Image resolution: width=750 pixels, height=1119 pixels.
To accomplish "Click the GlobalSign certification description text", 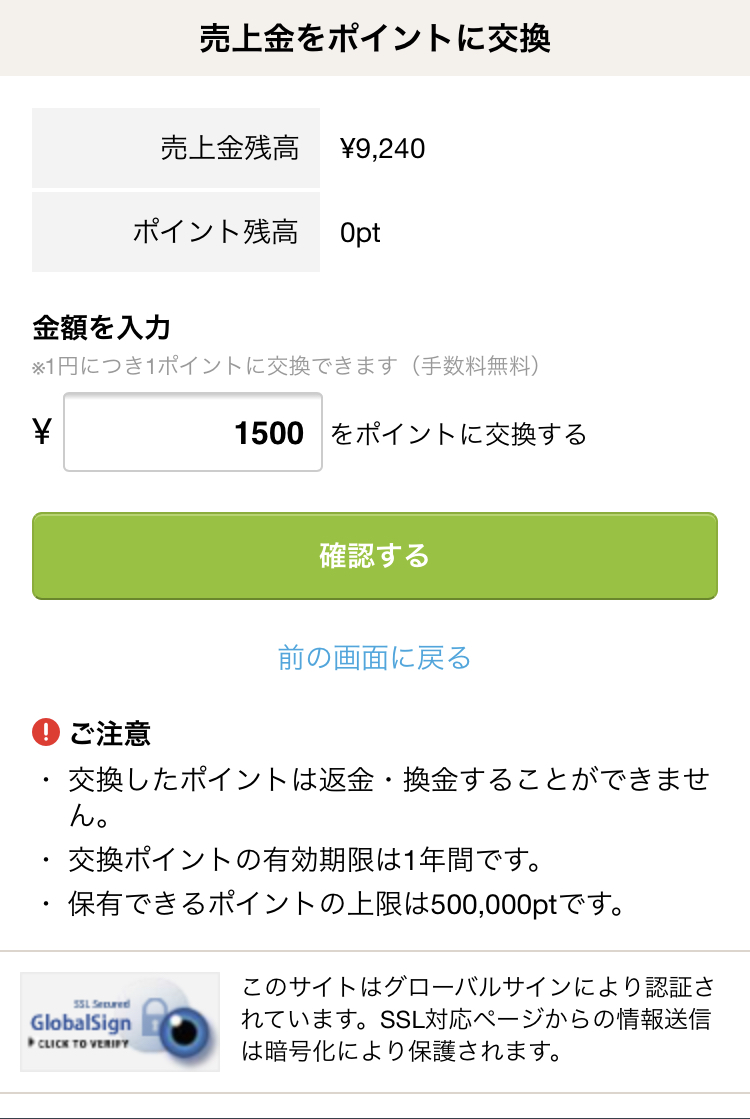I will 477,1019.
